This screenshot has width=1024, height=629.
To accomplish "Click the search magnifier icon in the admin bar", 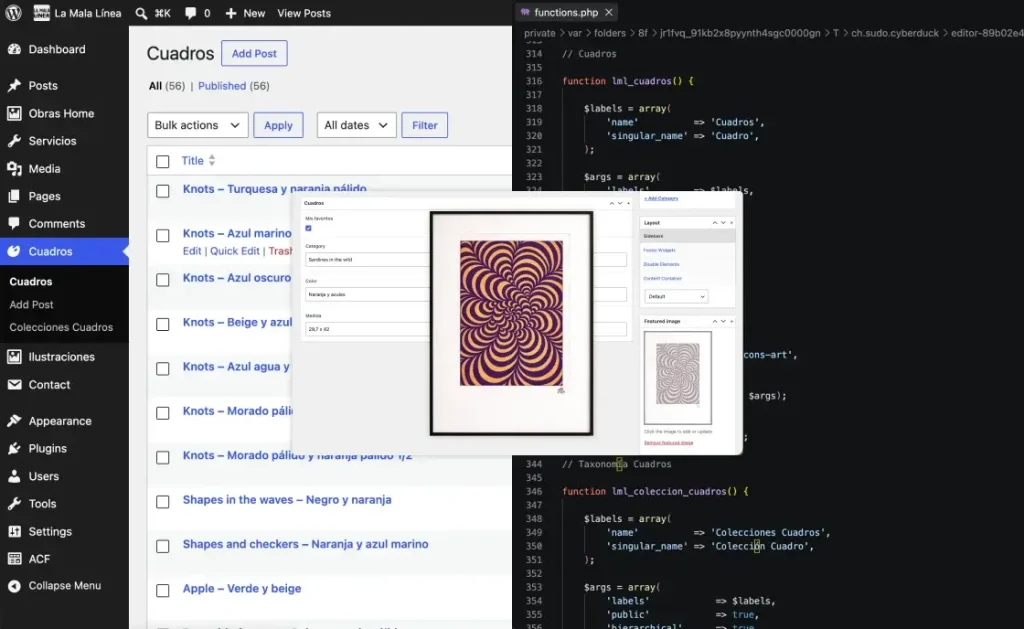I will pyautogui.click(x=141, y=13).
